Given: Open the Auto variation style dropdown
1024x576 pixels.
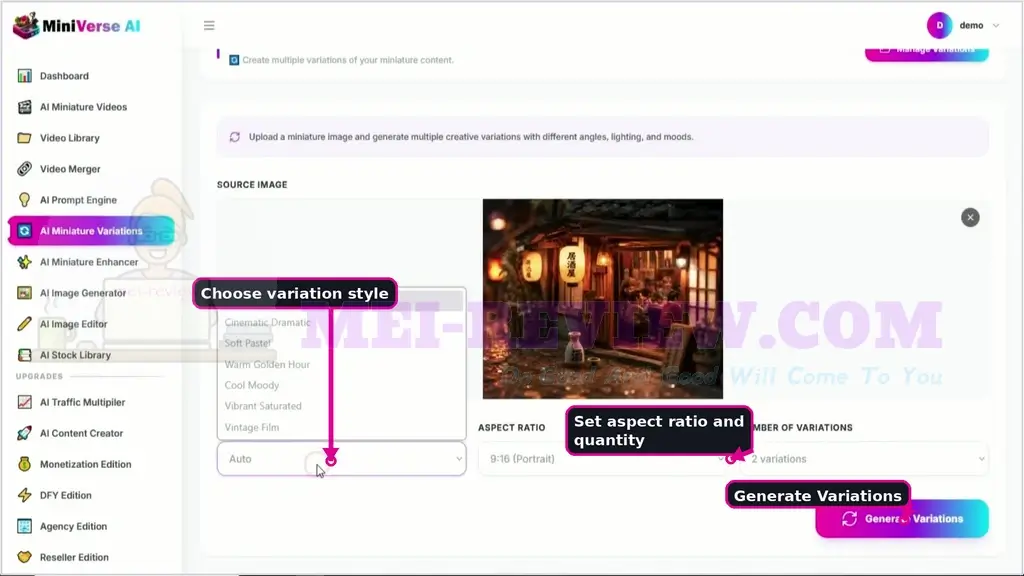Looking at the screenshot, I should tap(342, 459).
